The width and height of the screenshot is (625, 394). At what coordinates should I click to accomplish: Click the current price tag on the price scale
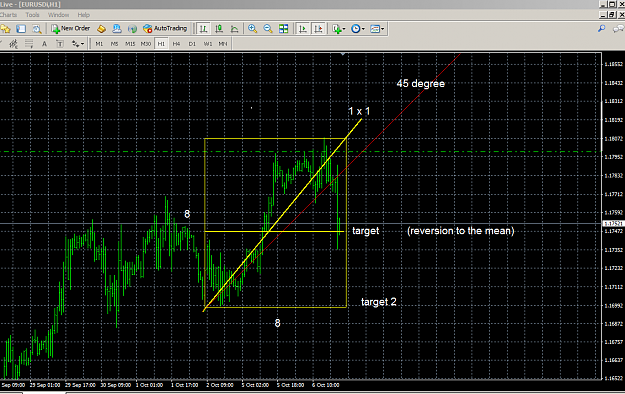613,223
